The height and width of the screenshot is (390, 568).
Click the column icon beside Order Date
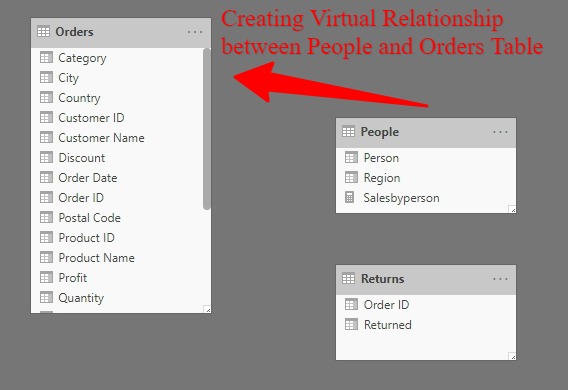(x=46, y=177)
